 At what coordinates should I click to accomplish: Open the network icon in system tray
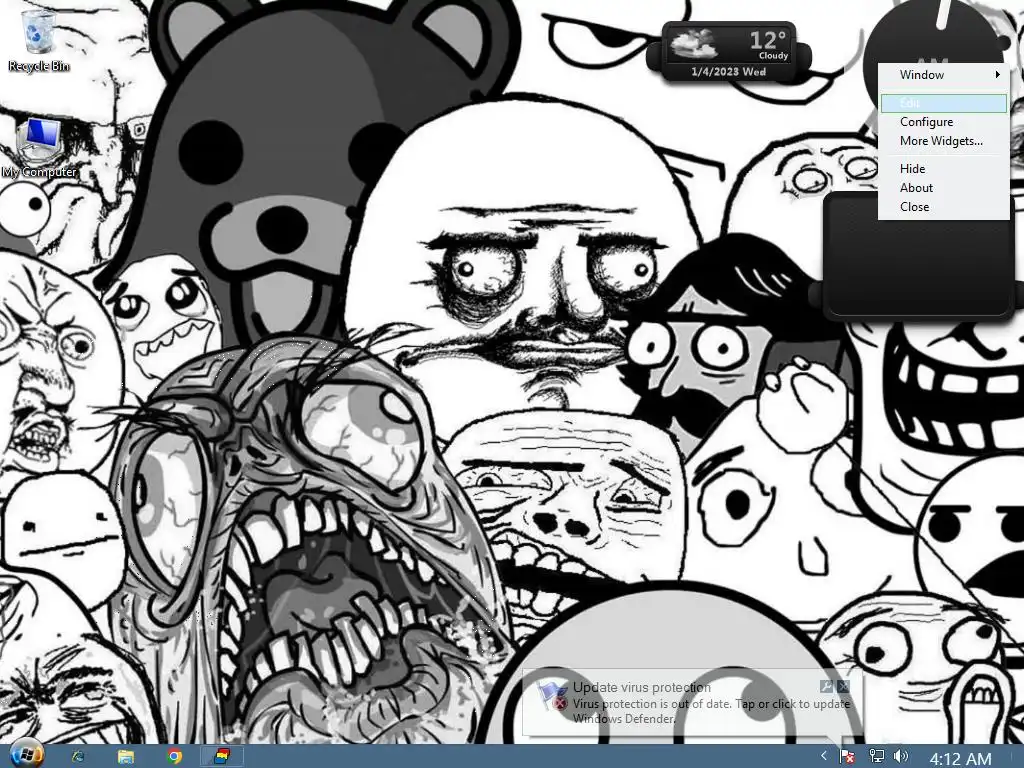point(876,756)
